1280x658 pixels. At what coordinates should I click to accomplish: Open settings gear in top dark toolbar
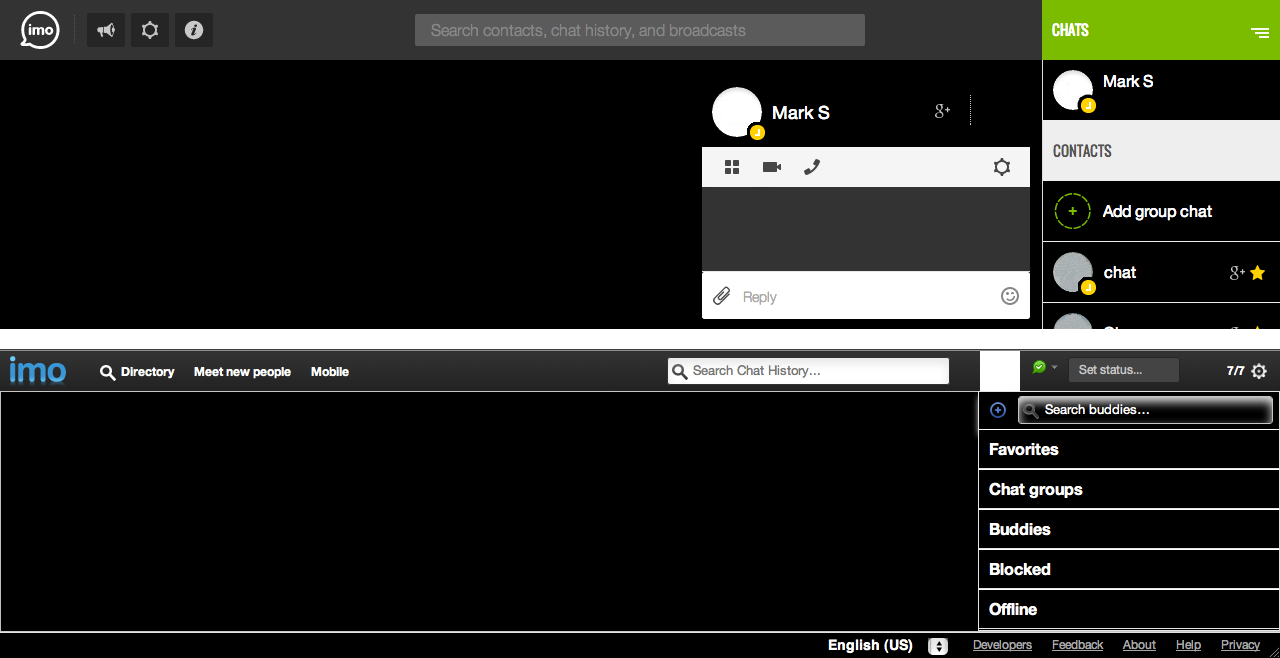(x=150, y=30)
